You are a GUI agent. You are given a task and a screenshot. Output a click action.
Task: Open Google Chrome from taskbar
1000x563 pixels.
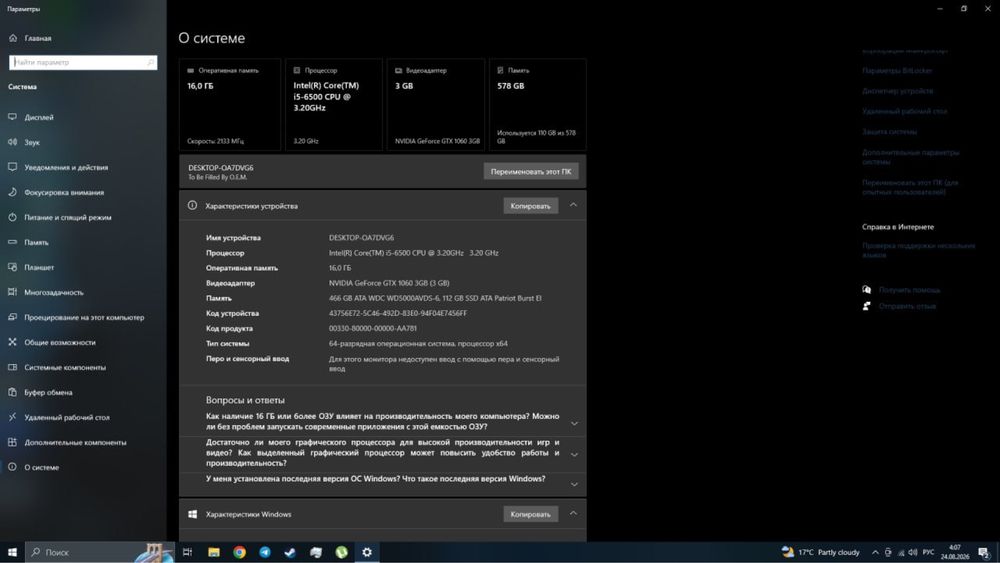[239, 552]
